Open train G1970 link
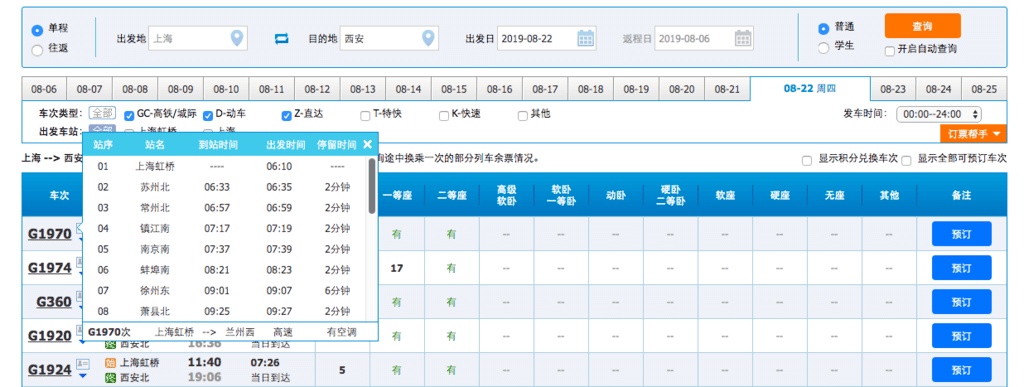Screen dimensions: 1024x387 click(50, 234)
